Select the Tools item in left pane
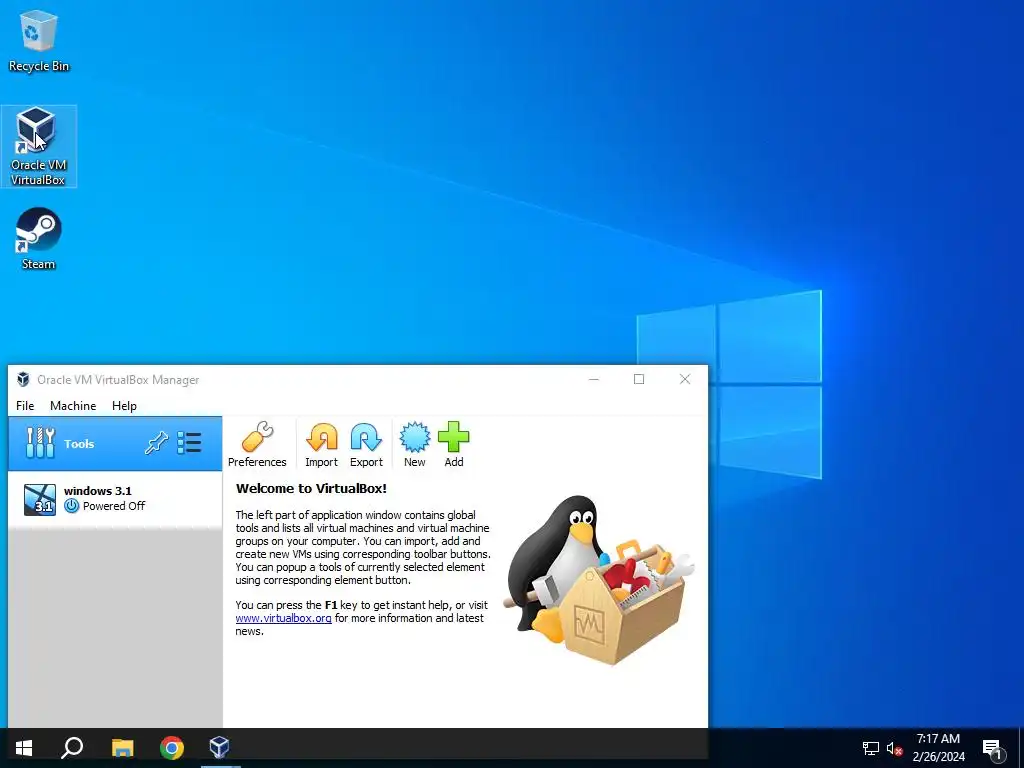Viewport: 1024px width, 768px height. (x=115, y=443)
